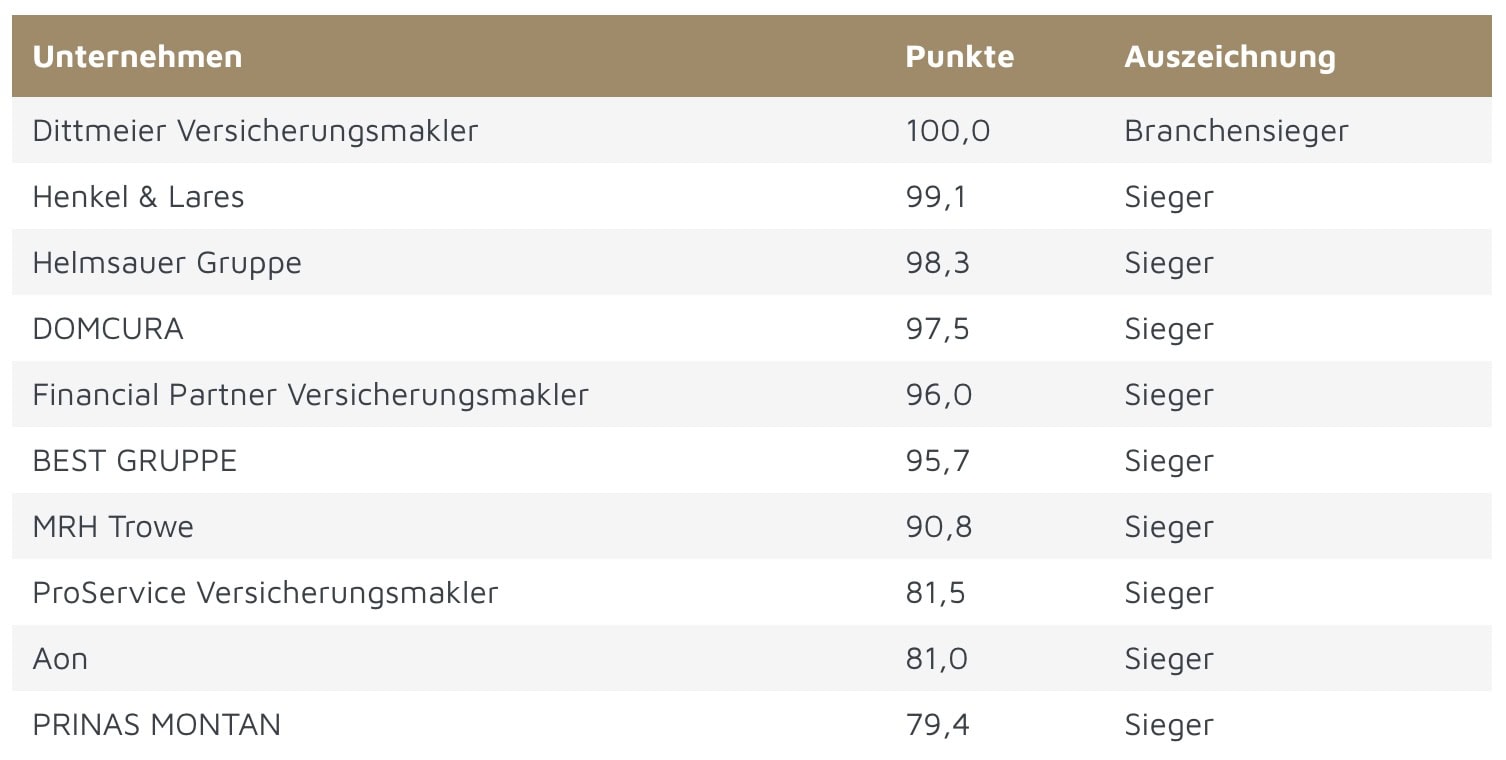This screenshot has width=1506, height=760.
Task: Click the Branchensieger award label
Action: pos(1236,131)
